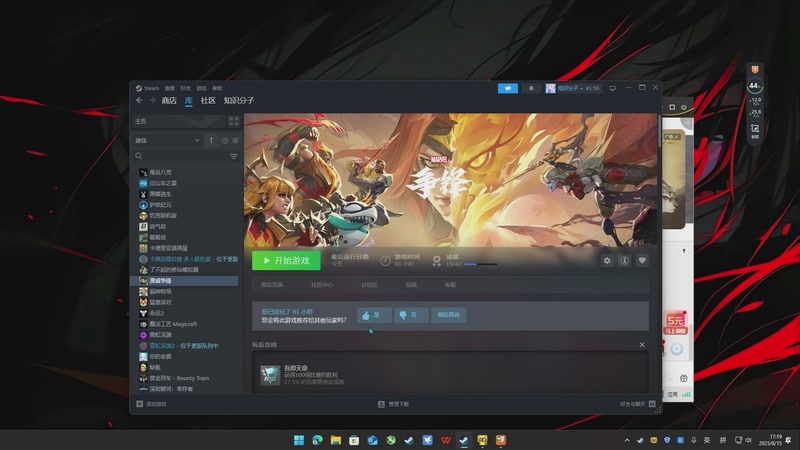Image resolution: width=800 pixels, height=450 pixels.
Task: Open the 商店页面 link
Action: [272, 285]
